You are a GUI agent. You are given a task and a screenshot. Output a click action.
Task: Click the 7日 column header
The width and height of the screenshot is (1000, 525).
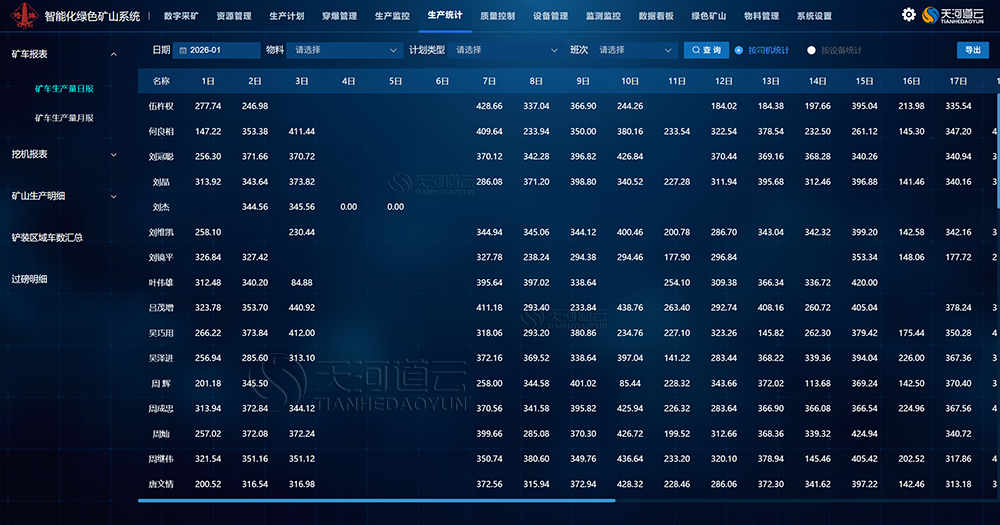[x=489, y=81]
